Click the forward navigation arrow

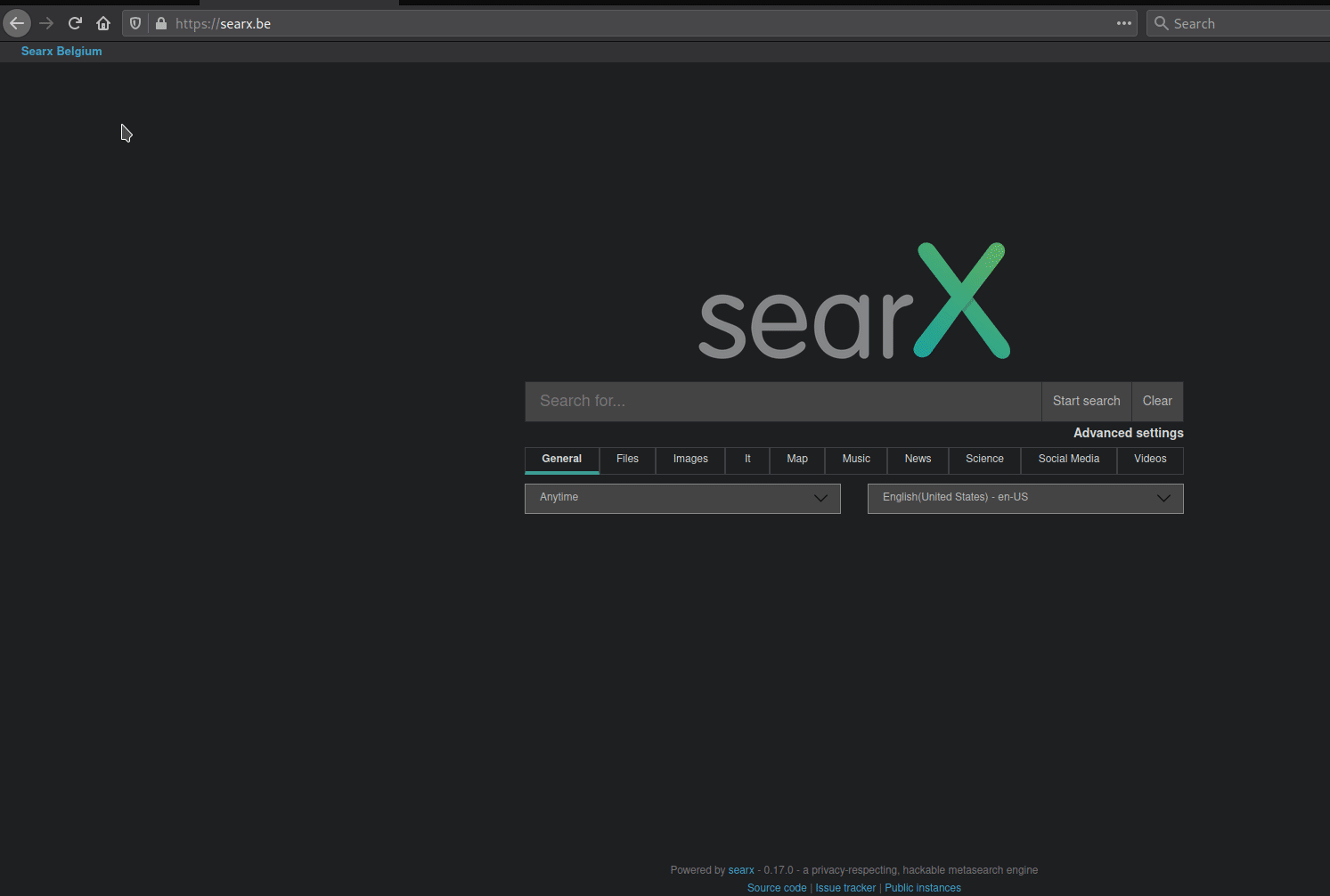pyautogui.click(x=46, y=23)
